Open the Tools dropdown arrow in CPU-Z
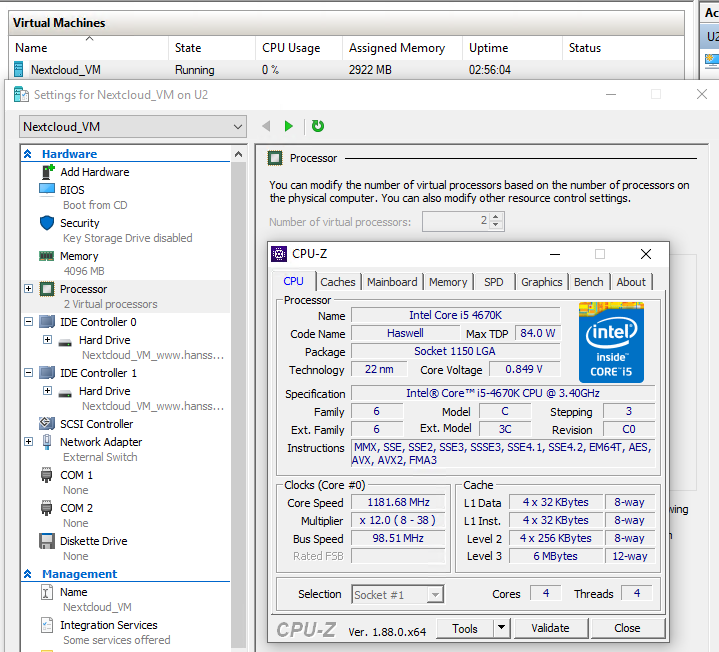Screen dimensions: 719x652 502,628
